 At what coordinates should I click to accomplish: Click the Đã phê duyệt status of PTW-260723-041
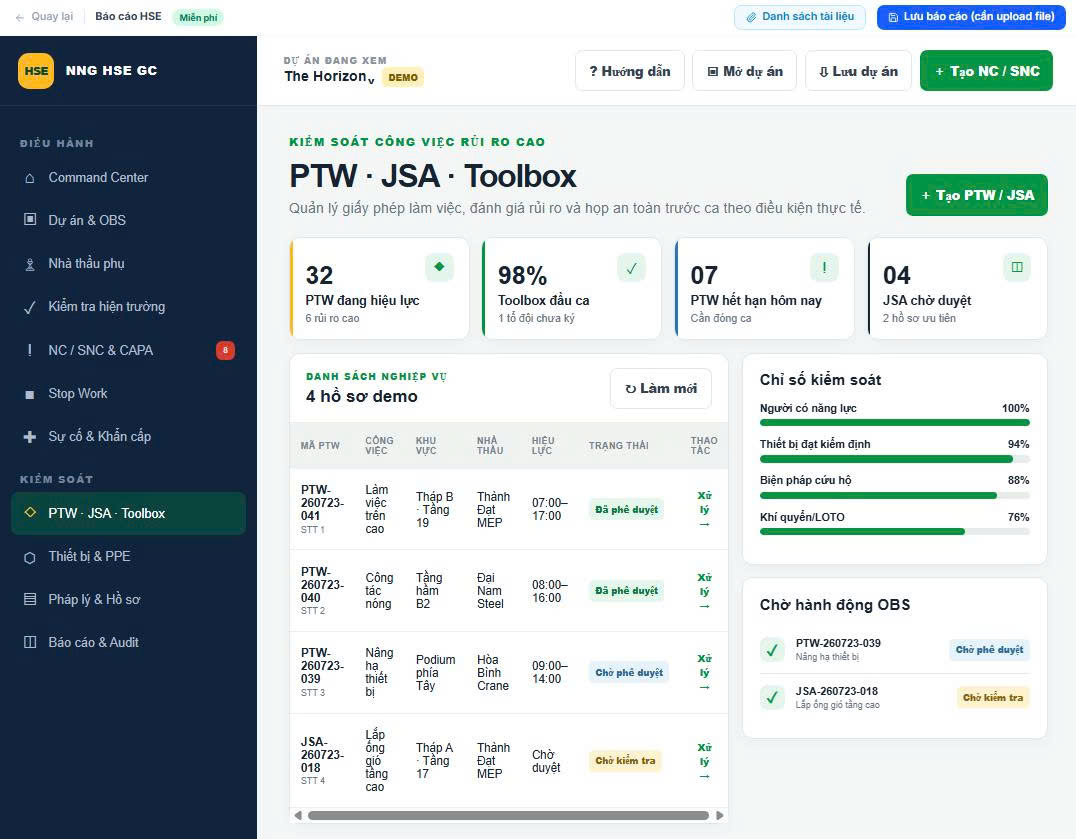tap(626, 510)
